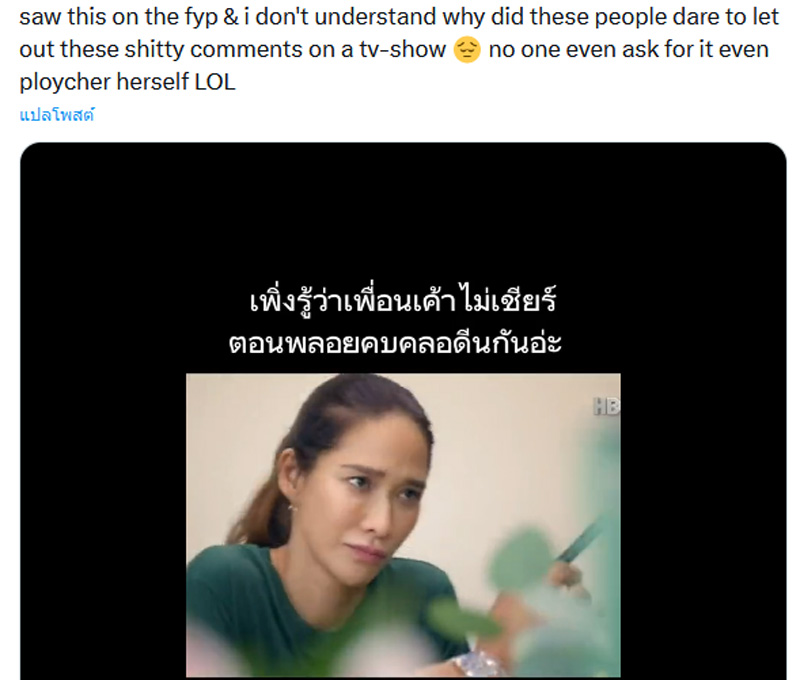The width and height of the screenshot is (800, 680).
Task: Click the word "LOL" ending the post
Action: [215, 82]
